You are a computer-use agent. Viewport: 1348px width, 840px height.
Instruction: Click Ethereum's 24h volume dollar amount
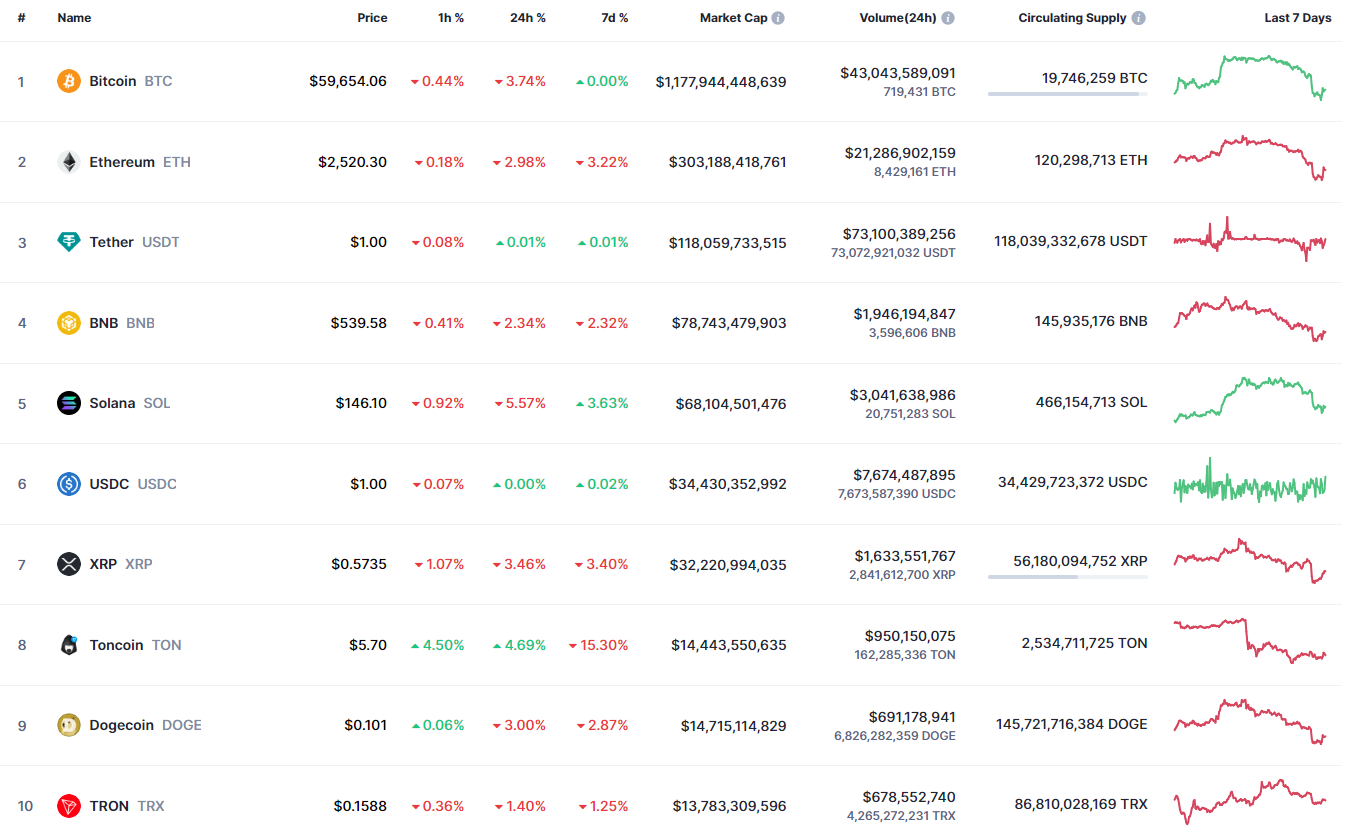coord(900,153)
